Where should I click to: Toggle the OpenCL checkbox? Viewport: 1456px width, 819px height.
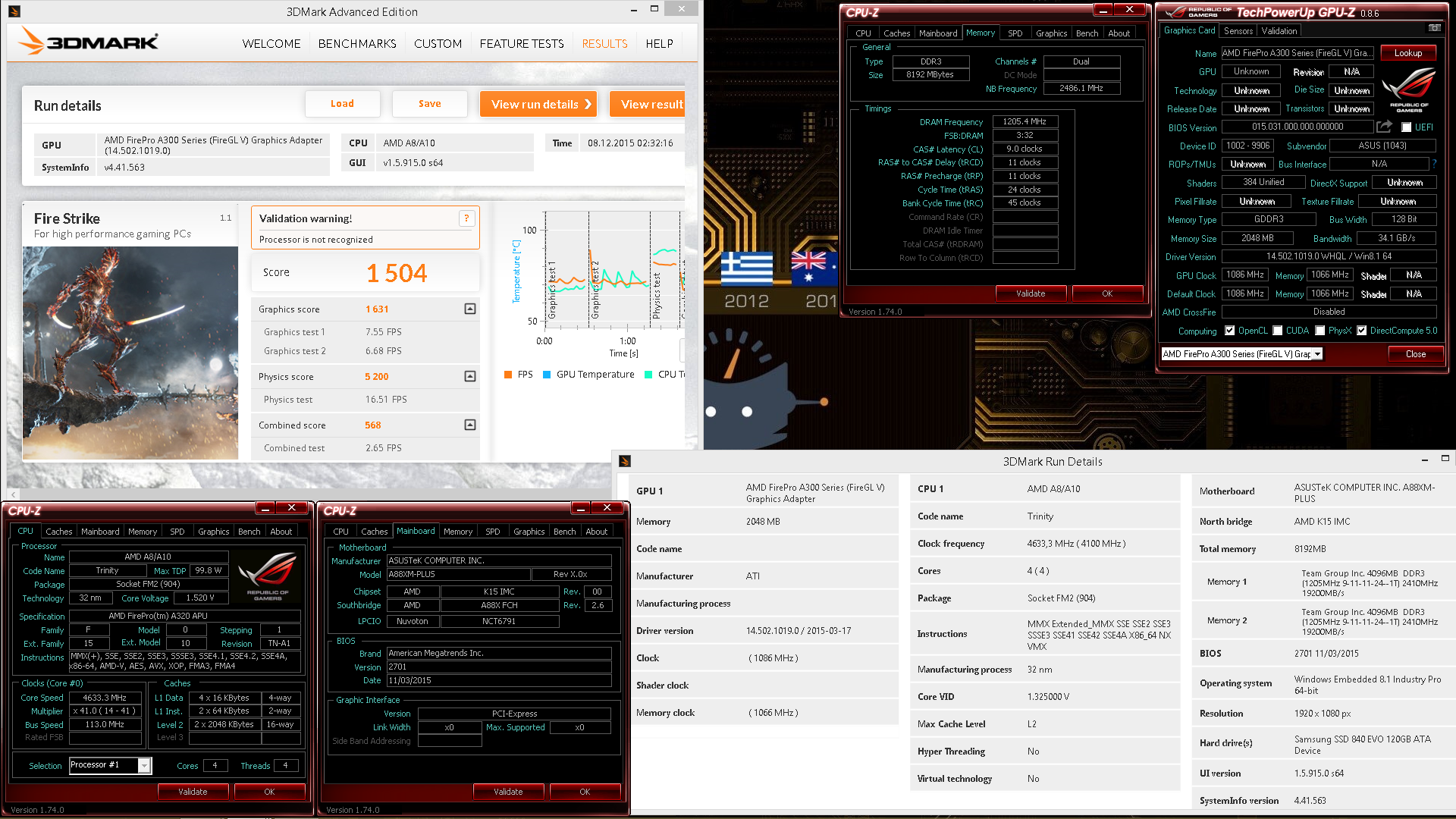[1230, 331]
